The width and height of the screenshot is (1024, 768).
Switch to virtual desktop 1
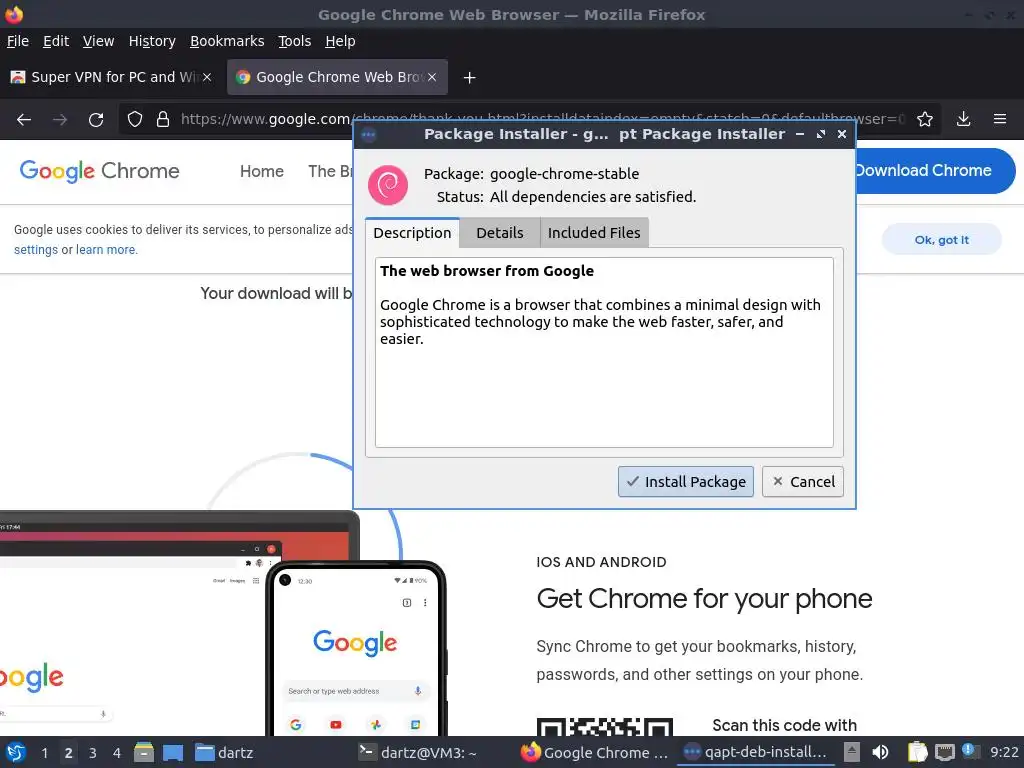[44, 753]
